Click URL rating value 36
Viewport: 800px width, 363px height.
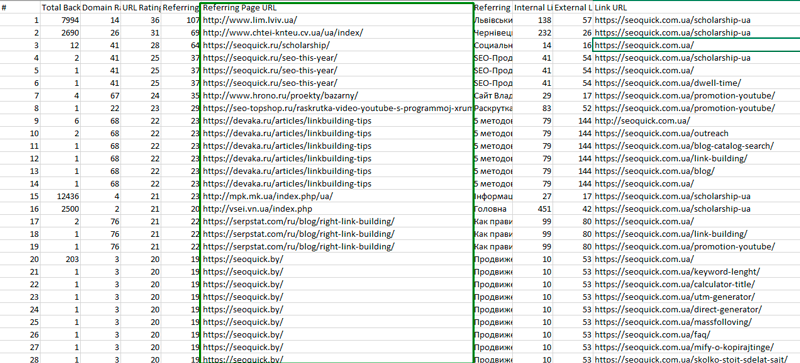coord(141,20)
